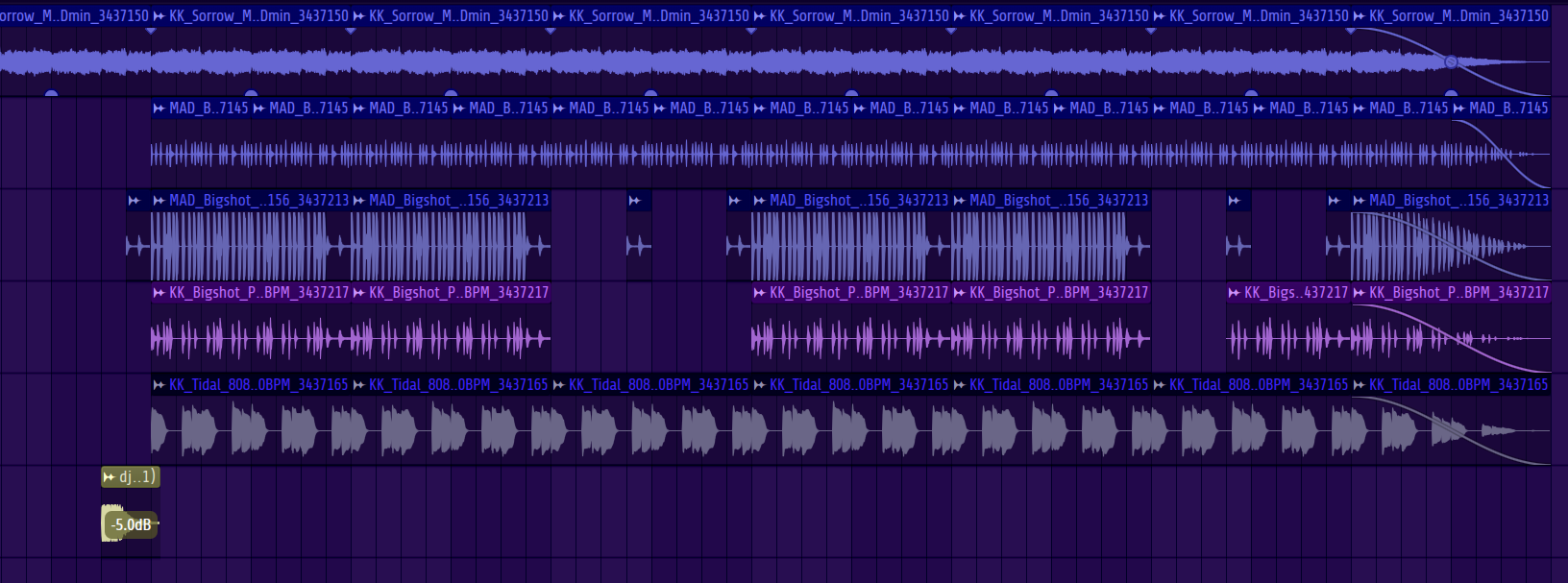The height and width of the screenshot is (583, 1568).
Task: Click the semicircle marker below the KK_Sorrow fade handle
Action: pos(1451,93)
